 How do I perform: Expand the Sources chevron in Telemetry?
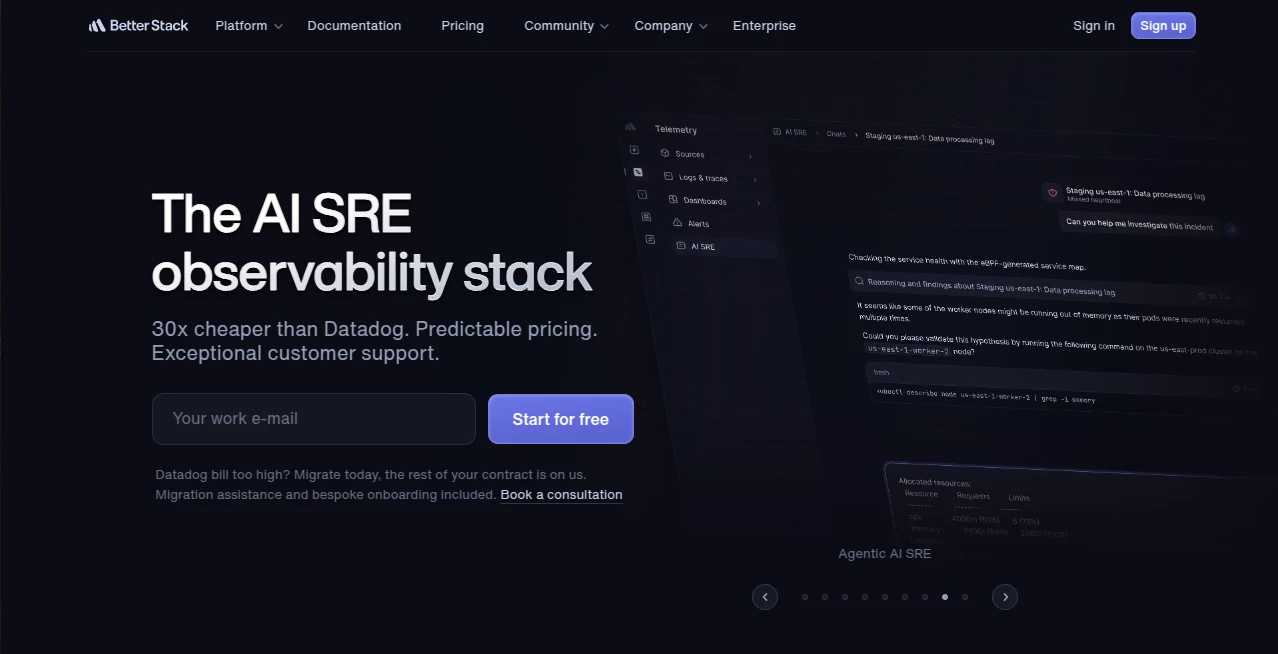point(750,157)
